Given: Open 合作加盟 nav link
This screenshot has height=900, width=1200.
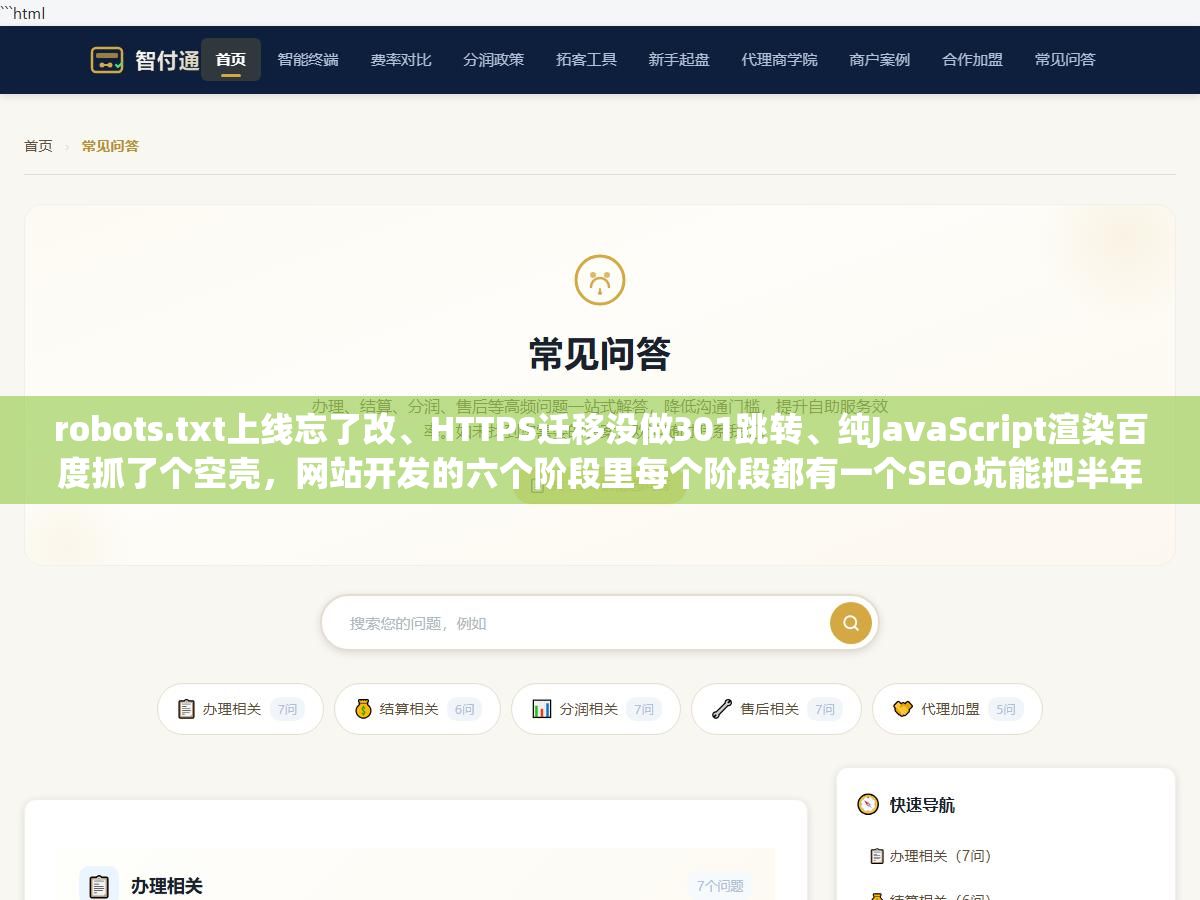Looking at the screenshot, I should 973,60.
